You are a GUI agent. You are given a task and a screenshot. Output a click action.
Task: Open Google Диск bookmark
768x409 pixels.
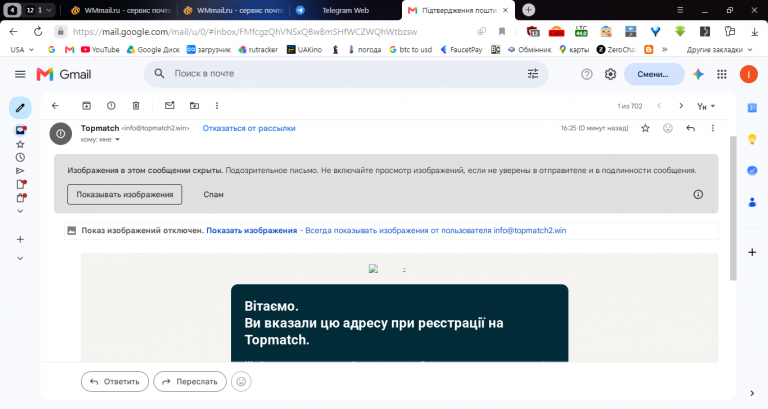(153, 49)
